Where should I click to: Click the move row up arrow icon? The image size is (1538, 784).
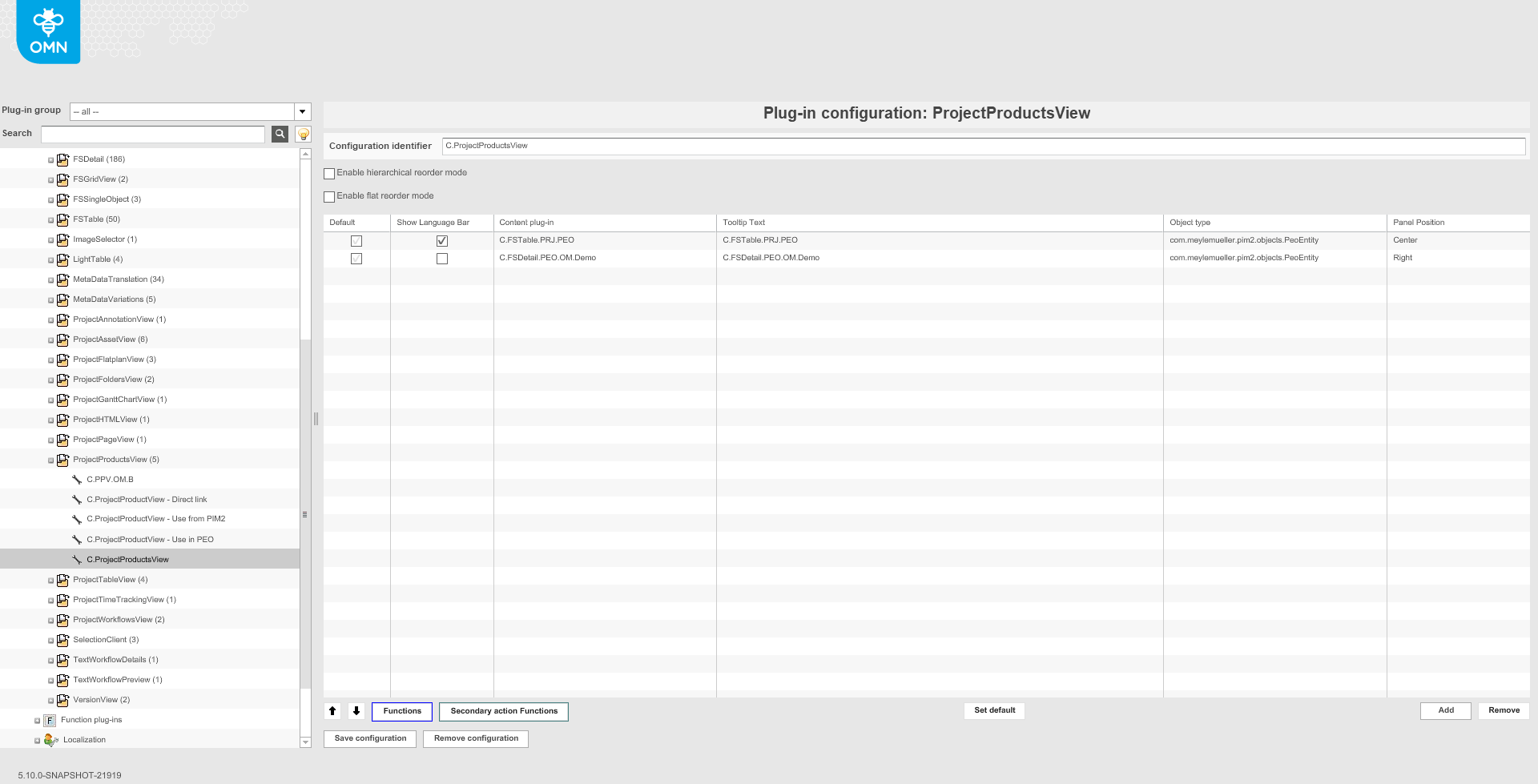pyautogui.click(x=332, y=710)
